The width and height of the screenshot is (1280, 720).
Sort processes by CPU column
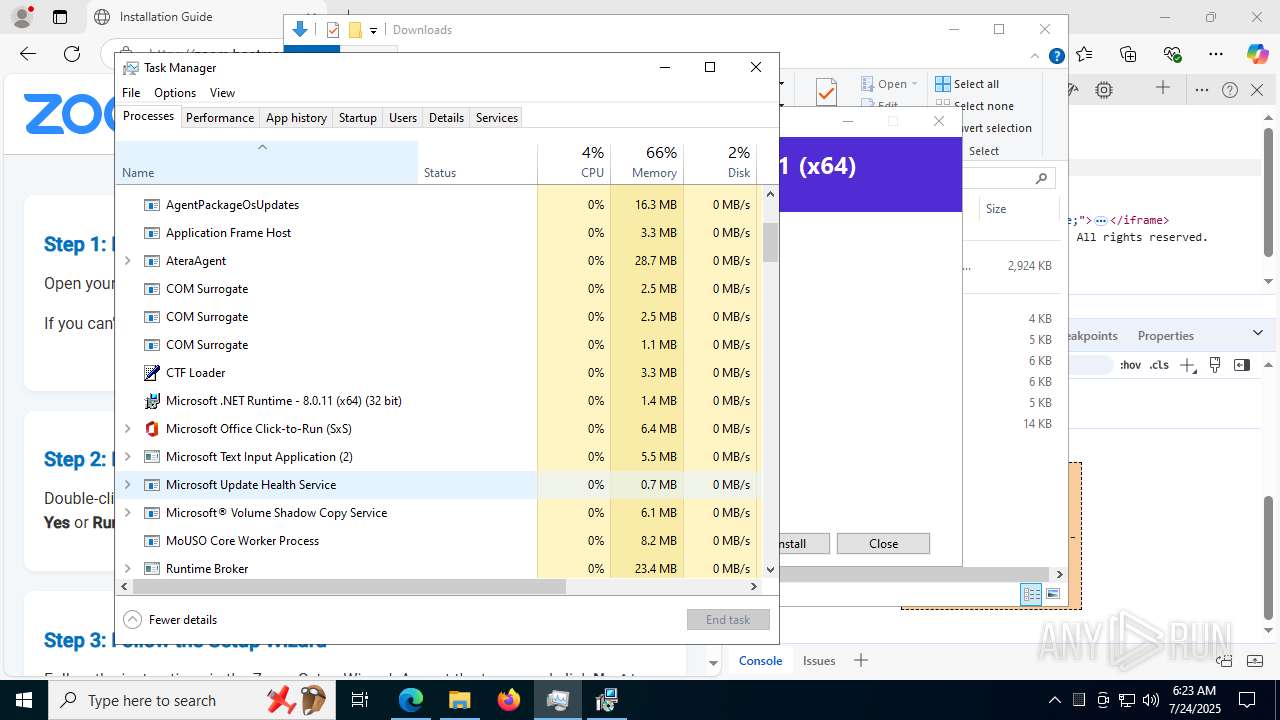click(574, 162)
